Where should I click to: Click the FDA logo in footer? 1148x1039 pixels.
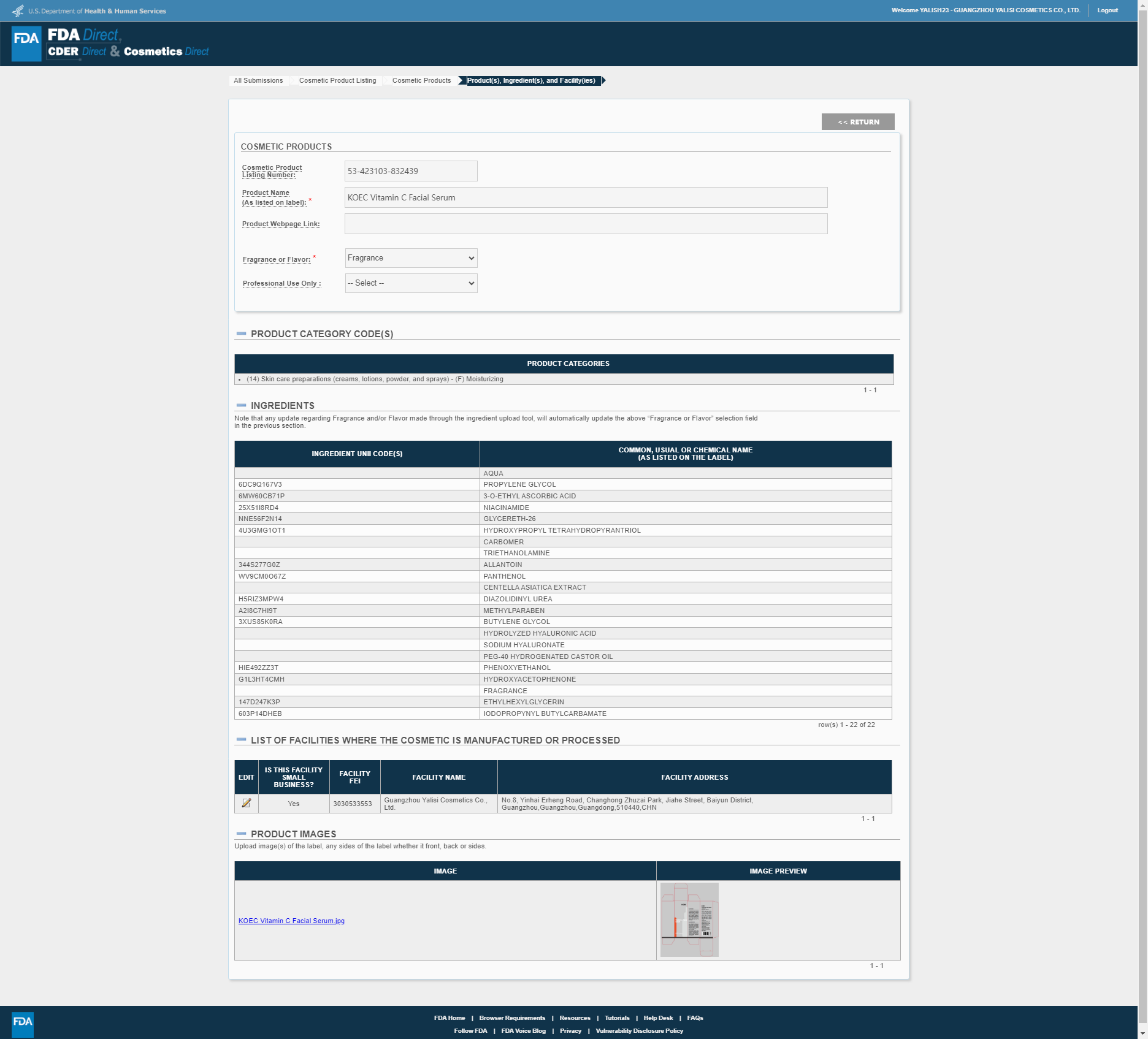(23, 1024)
